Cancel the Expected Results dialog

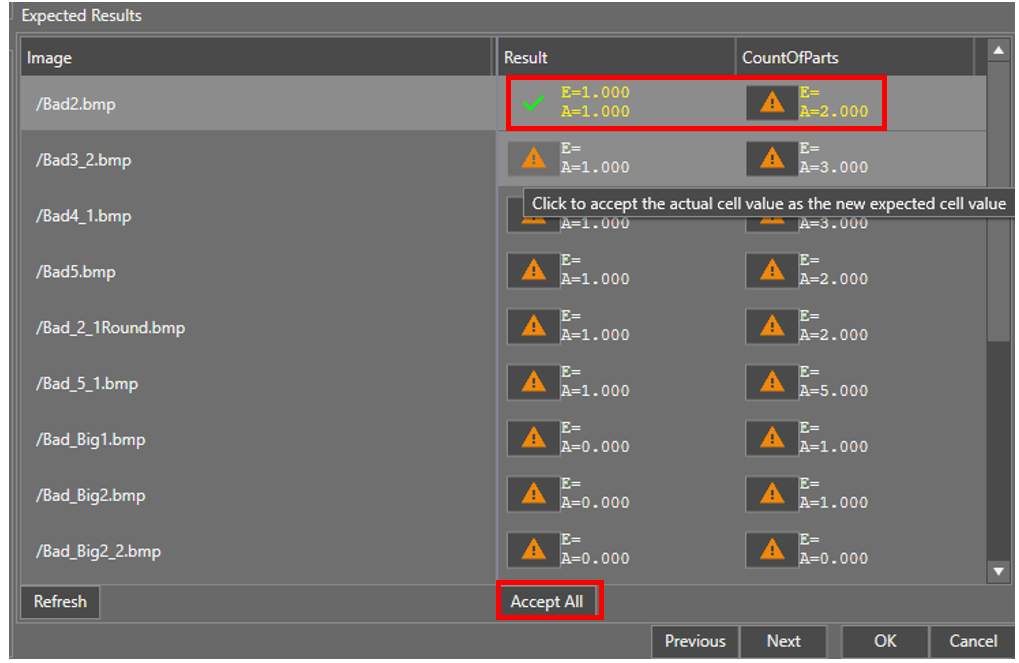[x=972, y=641]
